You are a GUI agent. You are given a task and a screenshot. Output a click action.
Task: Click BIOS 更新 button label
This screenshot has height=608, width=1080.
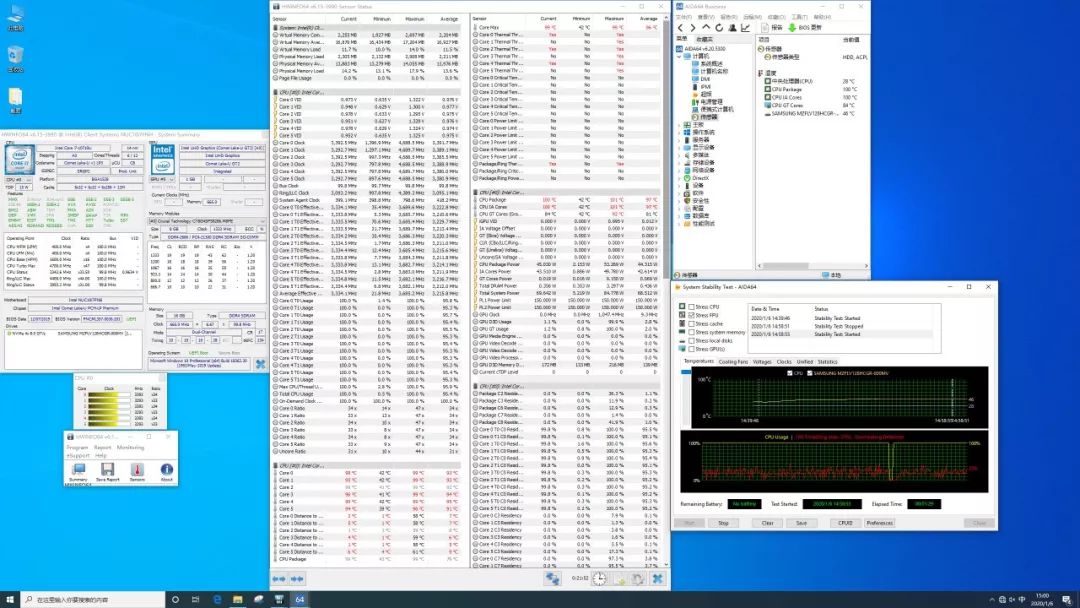[x=810, y=28]
